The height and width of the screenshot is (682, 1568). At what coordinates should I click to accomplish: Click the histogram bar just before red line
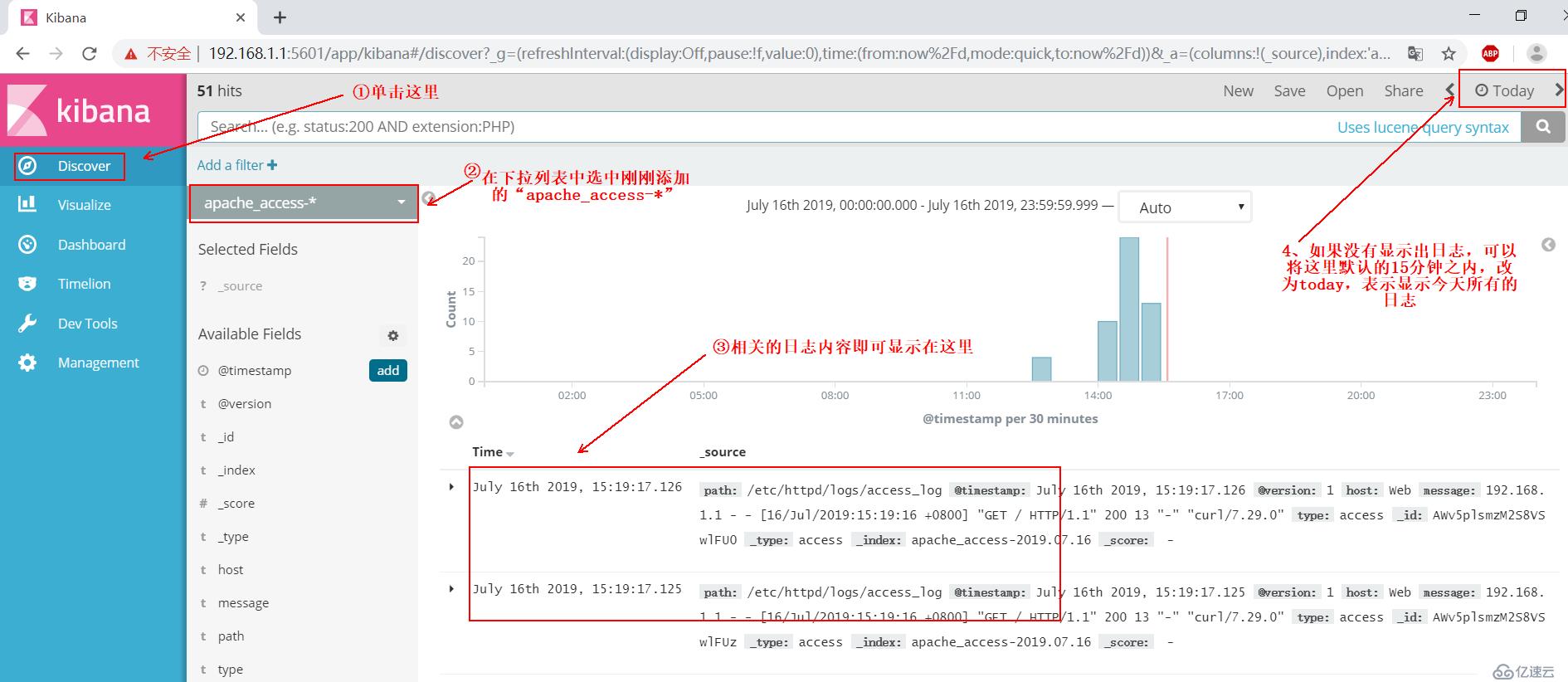tap(1151, 343)
